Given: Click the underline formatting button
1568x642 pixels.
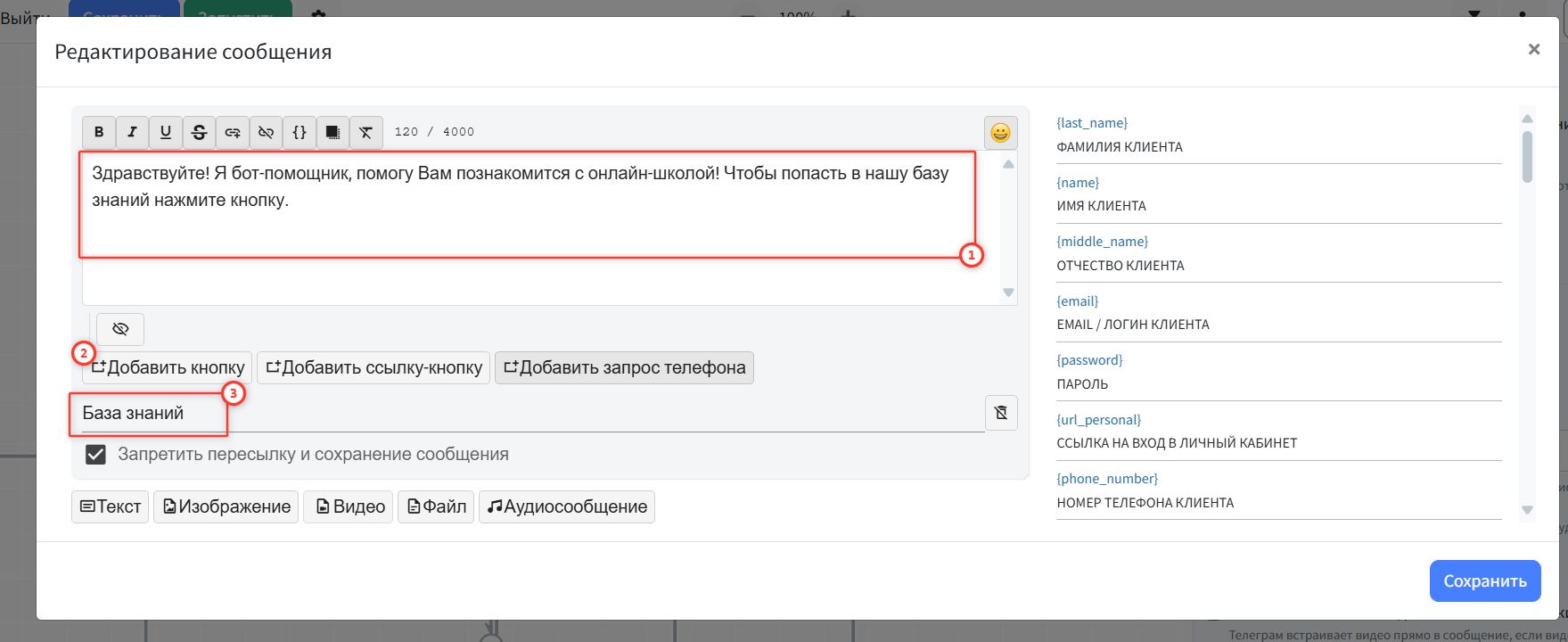Looking at the screenshot, I should [166, 132].
